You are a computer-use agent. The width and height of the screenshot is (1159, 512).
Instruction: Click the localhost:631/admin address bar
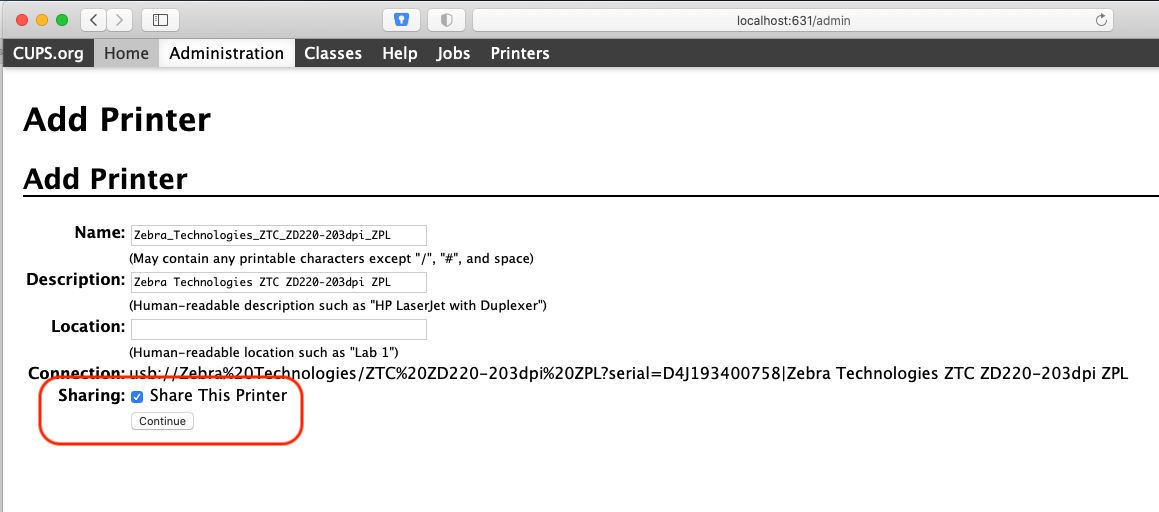pos(790,20)
